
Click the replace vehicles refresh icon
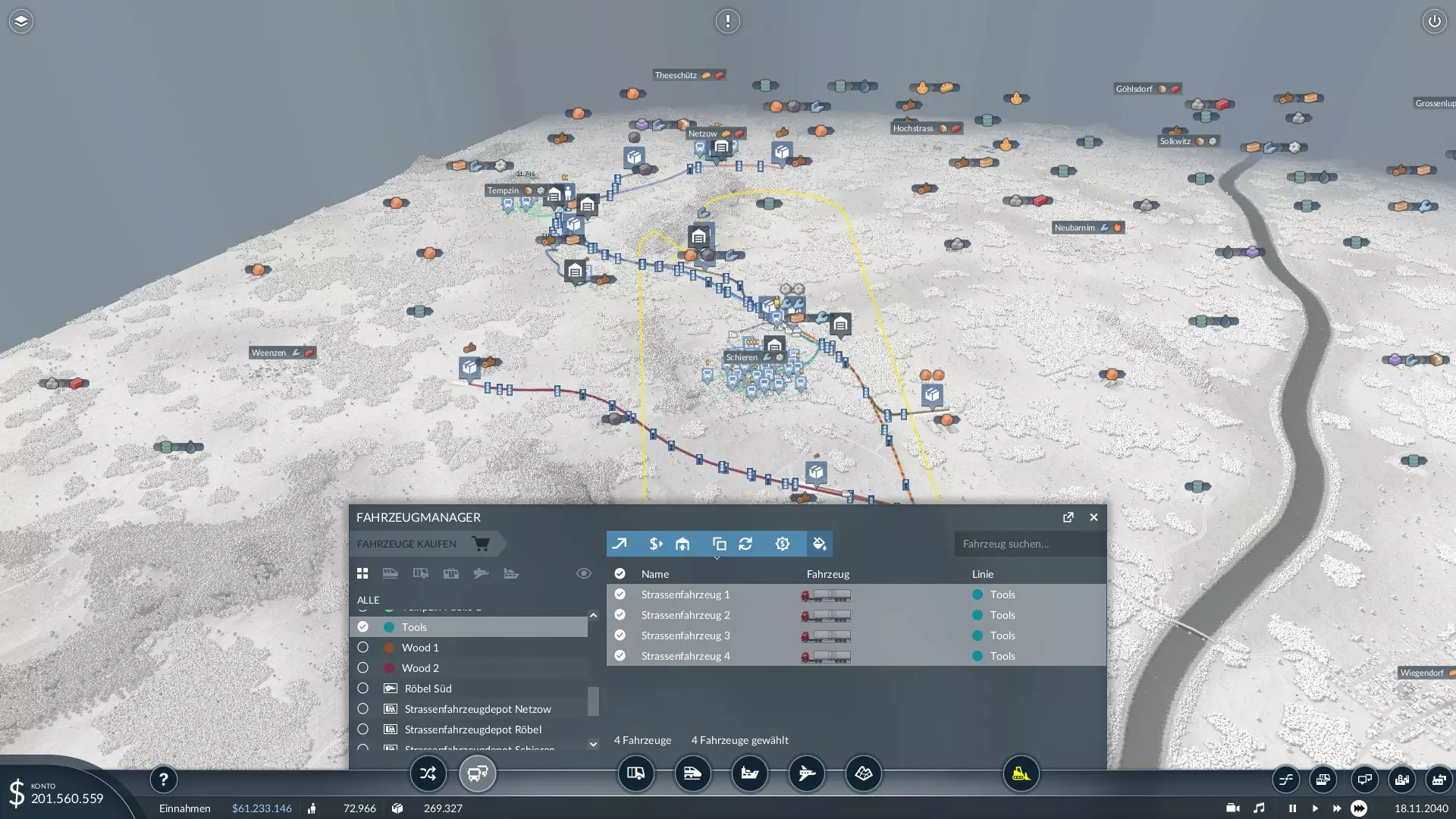click(x=745, y=544)
